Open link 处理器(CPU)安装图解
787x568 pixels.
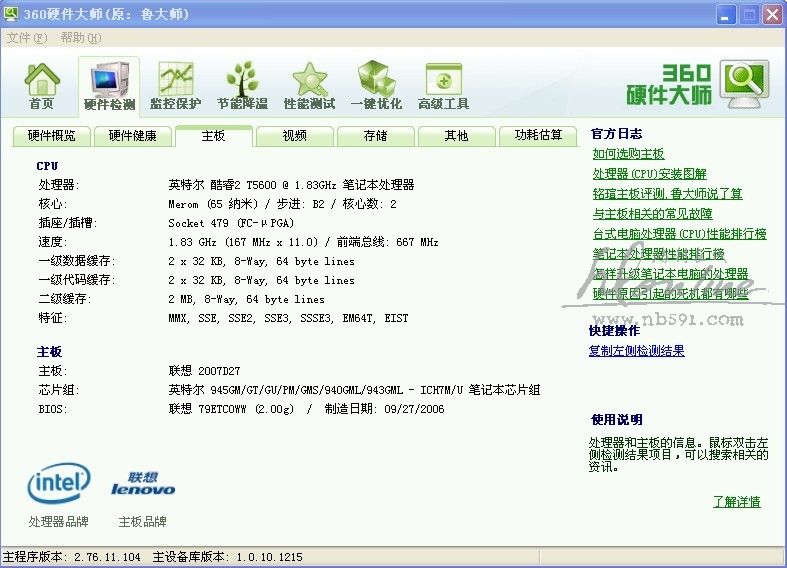coord(649,174)
